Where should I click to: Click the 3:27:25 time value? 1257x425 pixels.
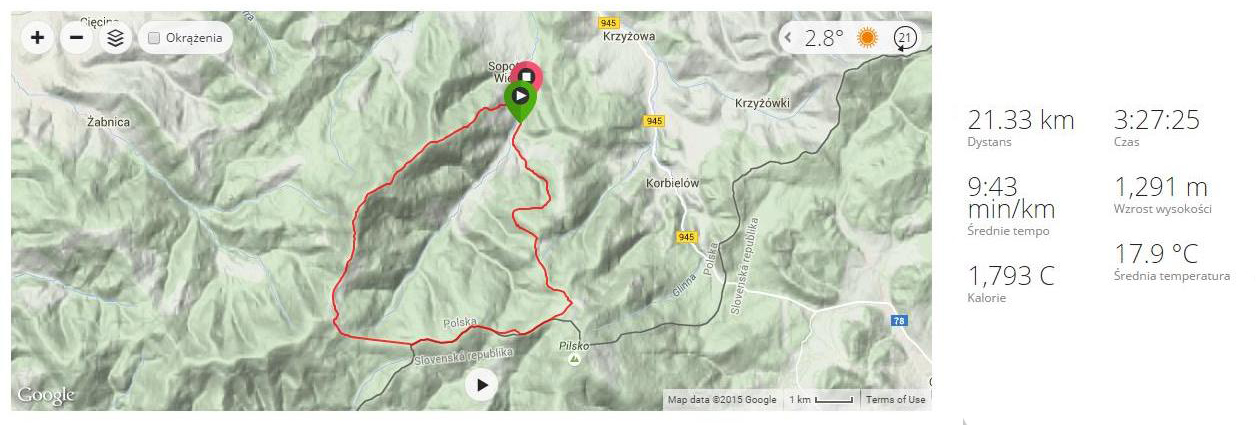point(1156,121)
